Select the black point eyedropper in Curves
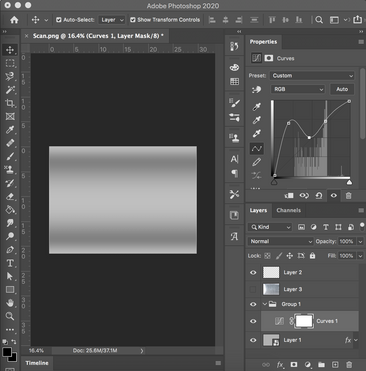Viewport: 366px width, 371px height. point(257,107)
